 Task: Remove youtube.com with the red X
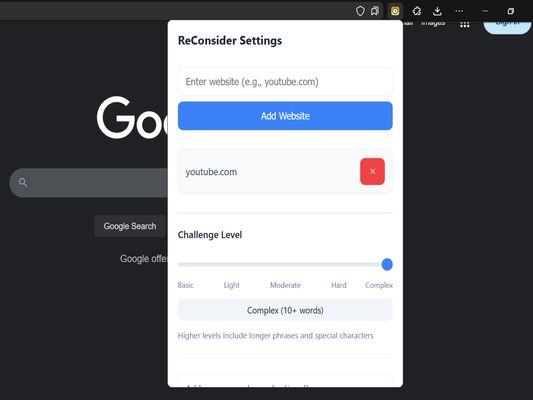click(372, 171)
